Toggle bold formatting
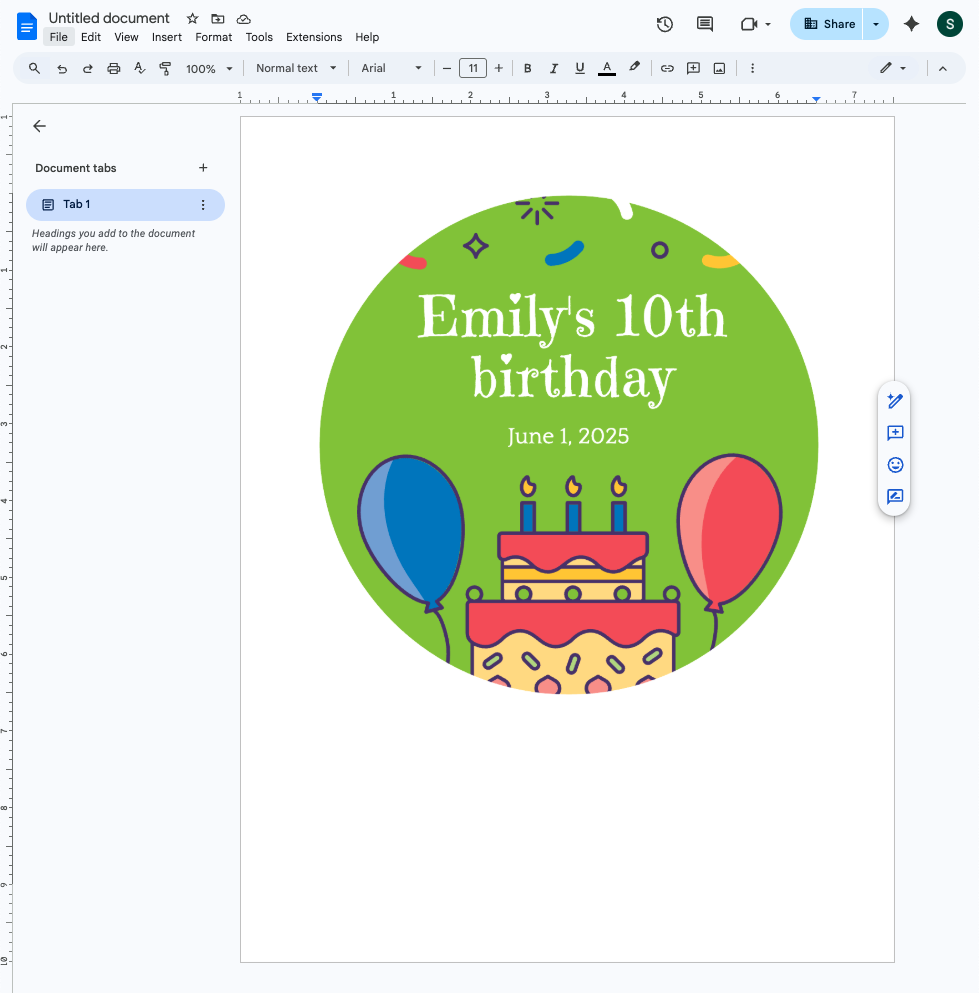 pyautogui.click(x=527, y=68)
